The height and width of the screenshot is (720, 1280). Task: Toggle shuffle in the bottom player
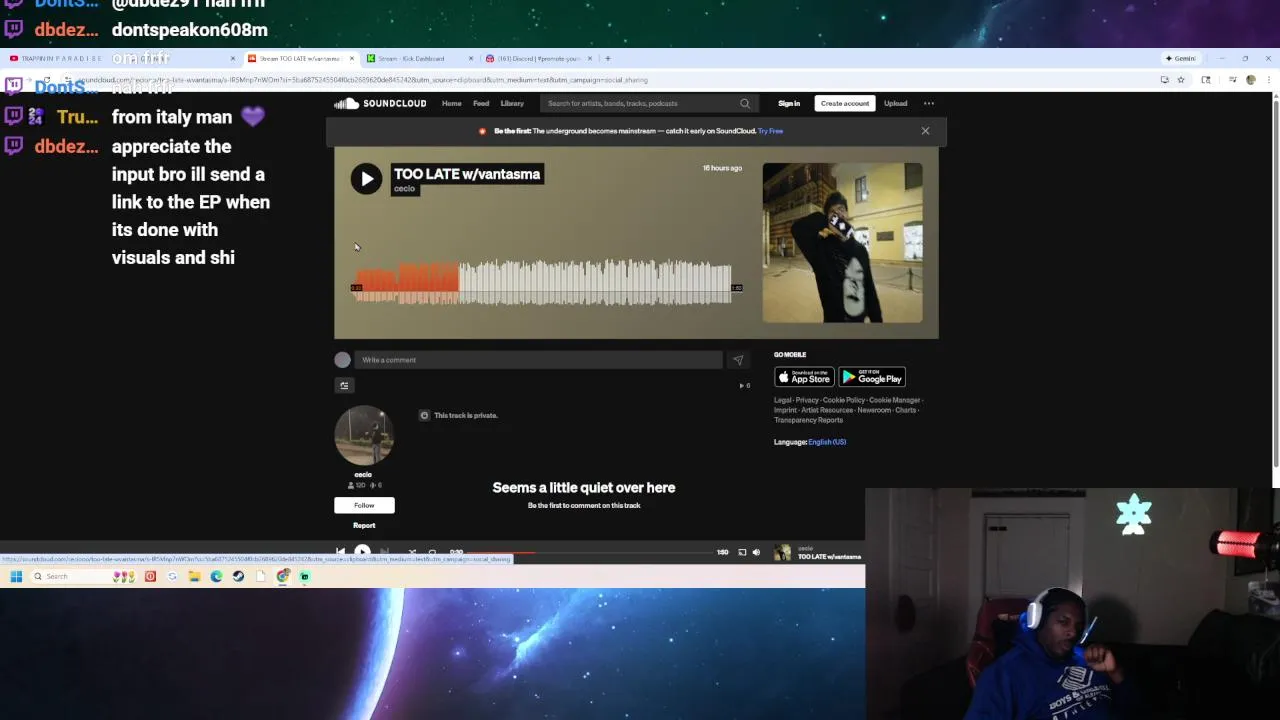pyautogui.click(x=411, y=552)
